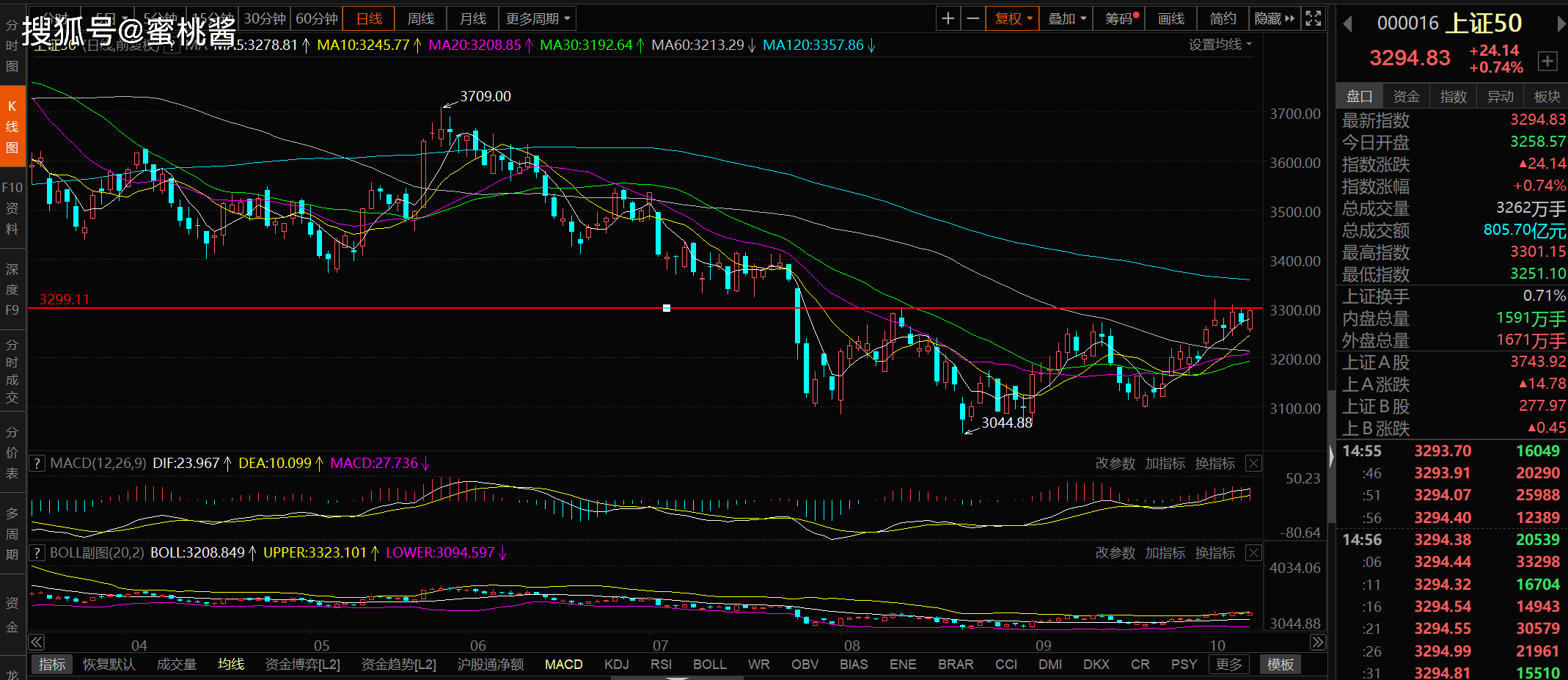Open 分价表 sidebar tab
Screen dimensions: 1568x680
(12, 453)
